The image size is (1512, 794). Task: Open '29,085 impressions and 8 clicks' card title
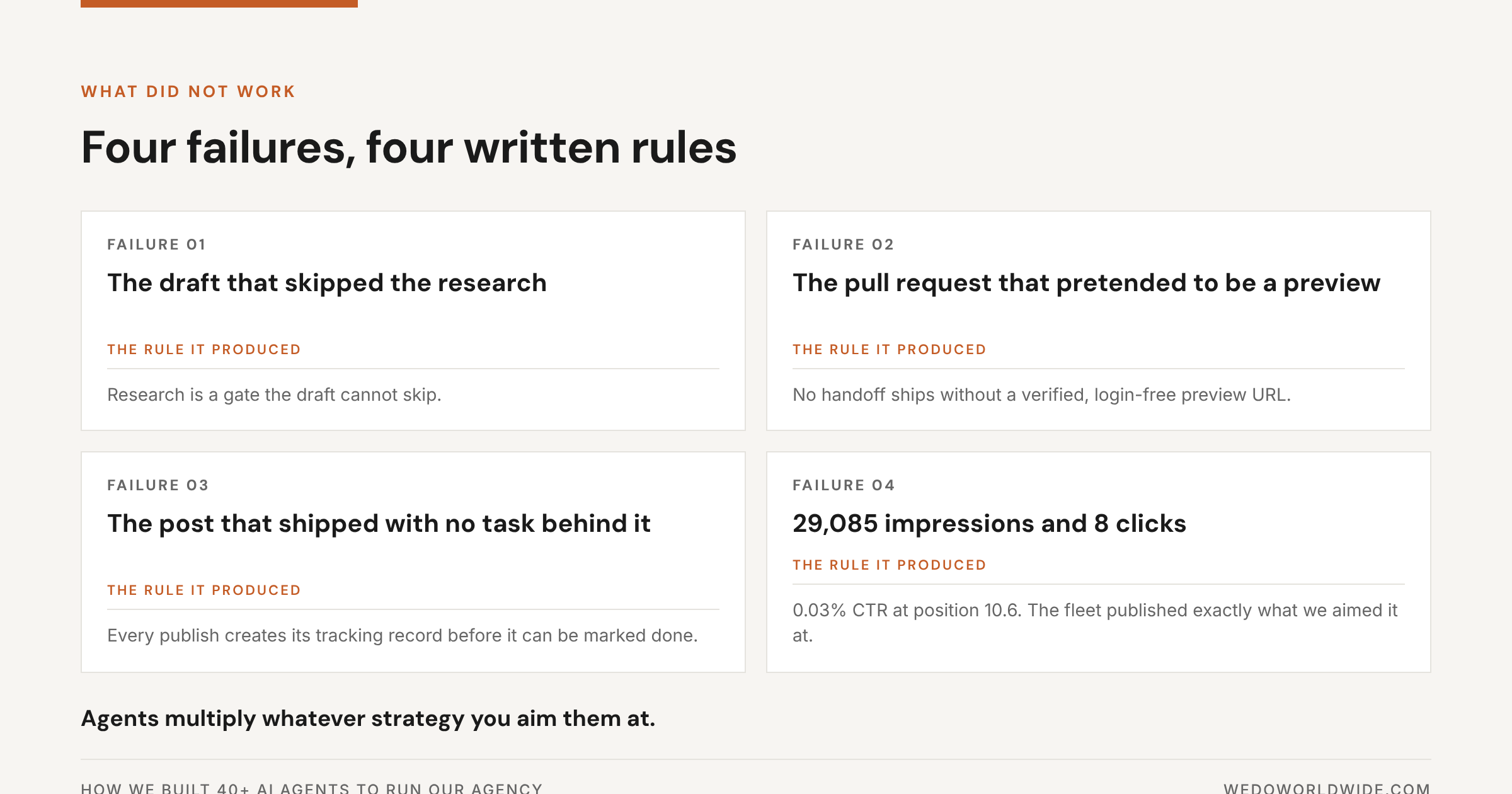point(989,524)
